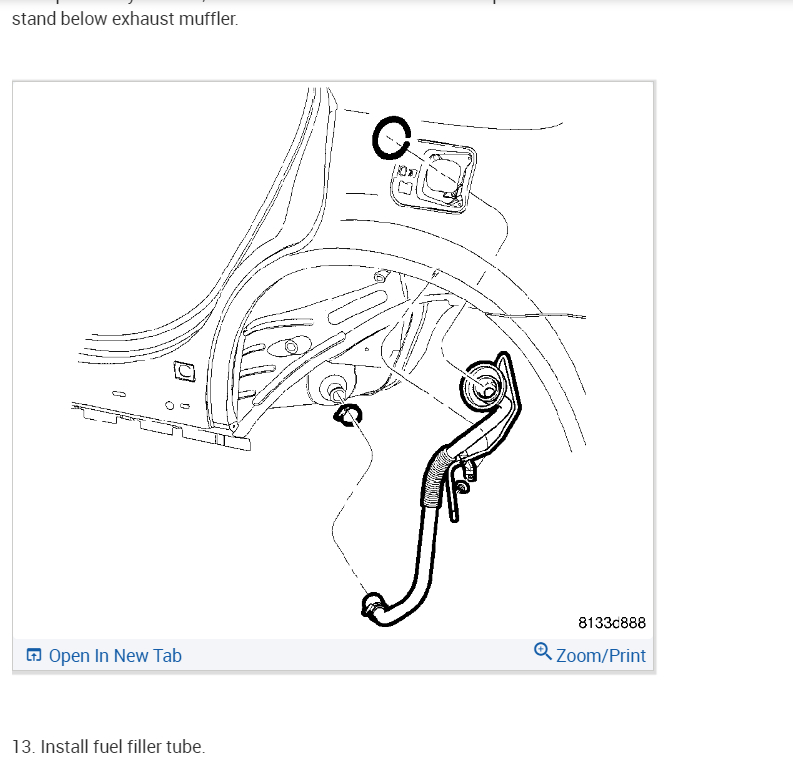The width and height of the screenshot is (793, 780).
Task: Click the figure number 8133c888
Action: click(x=611, y=623)
